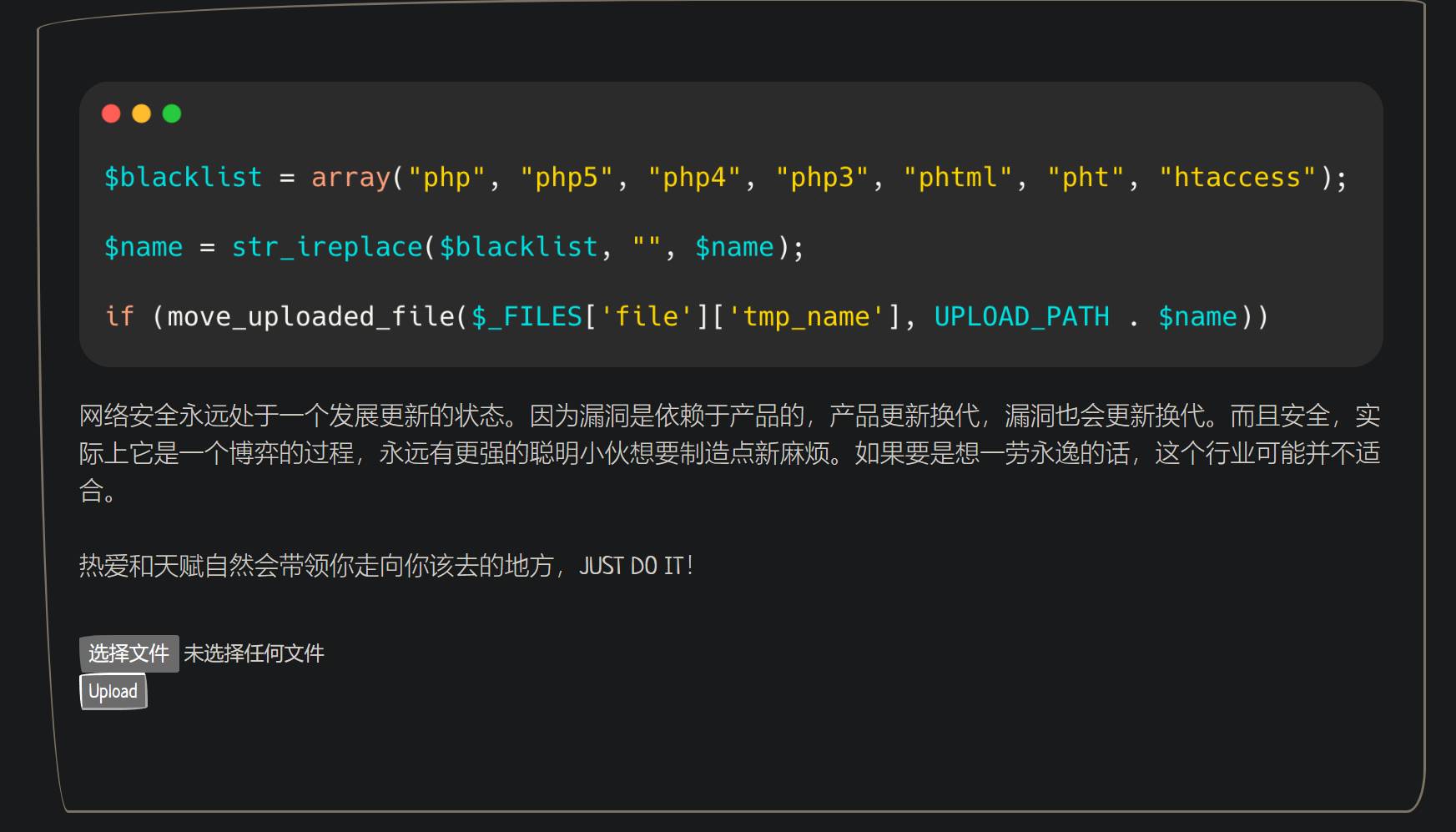Click the 'tmp_name' key string
Screen dimensions: 1456x832
tap(806, 317)
